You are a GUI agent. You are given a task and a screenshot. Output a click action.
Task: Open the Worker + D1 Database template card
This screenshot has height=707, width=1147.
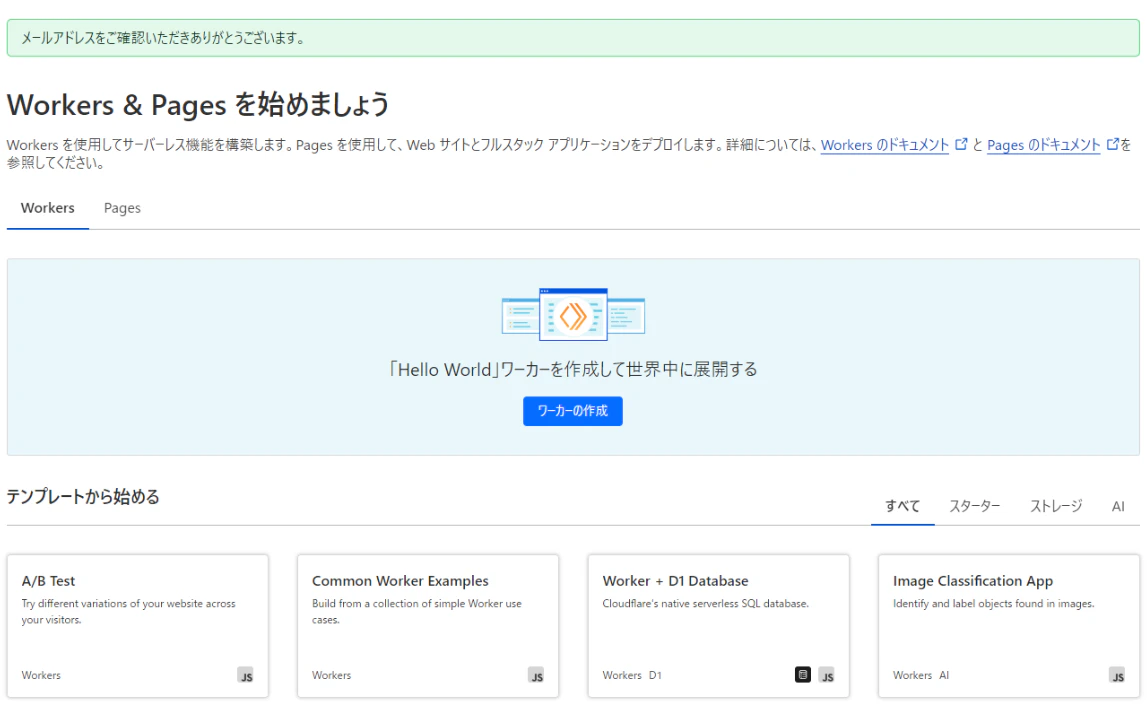tap(718, 626)
